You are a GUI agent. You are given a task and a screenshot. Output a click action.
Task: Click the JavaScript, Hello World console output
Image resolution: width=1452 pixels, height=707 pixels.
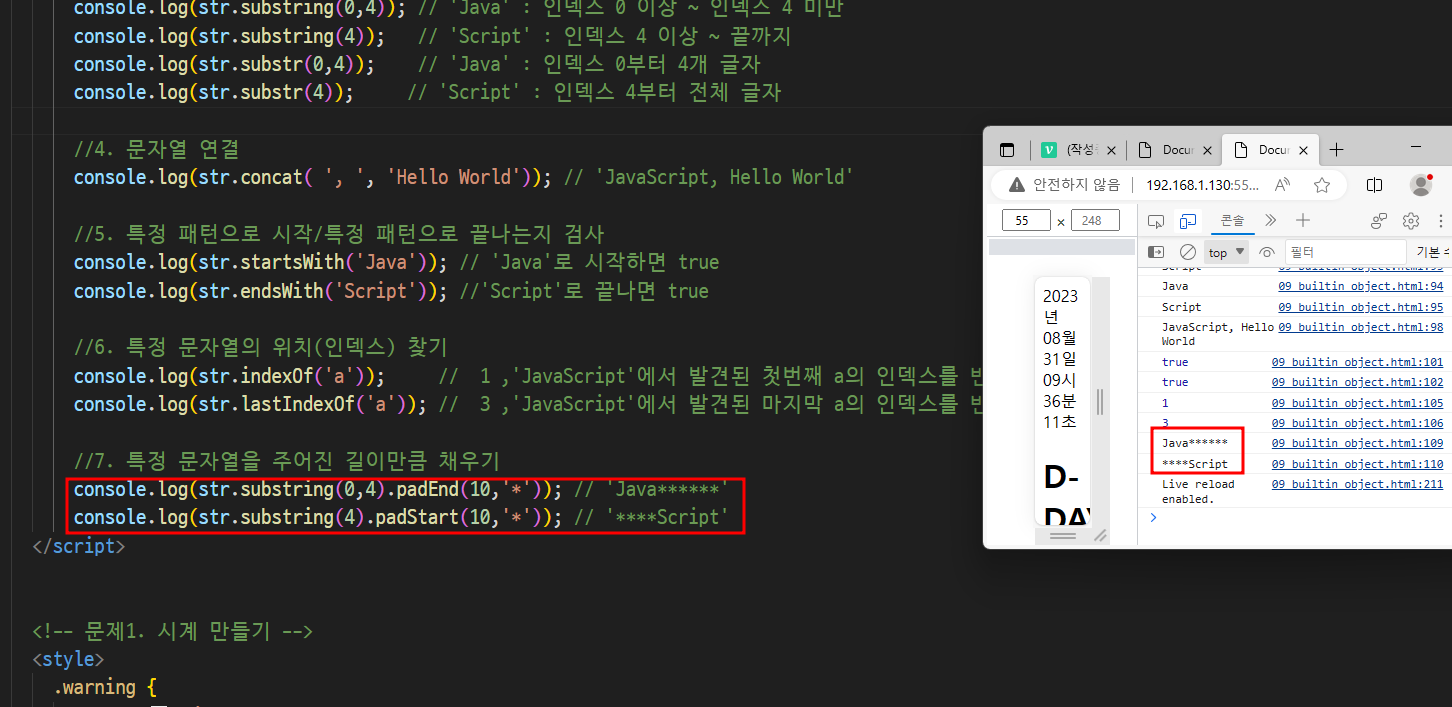tap(1218, 334)
